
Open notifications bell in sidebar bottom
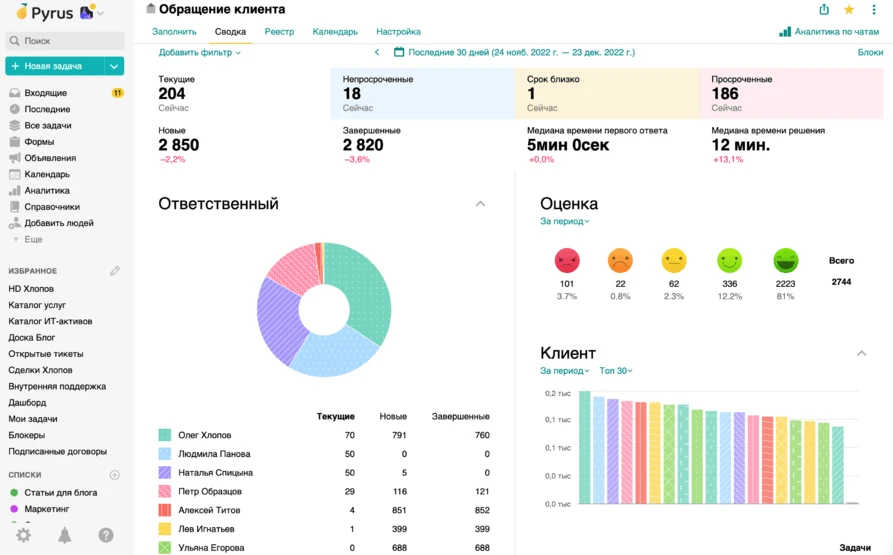pos(65,536)
